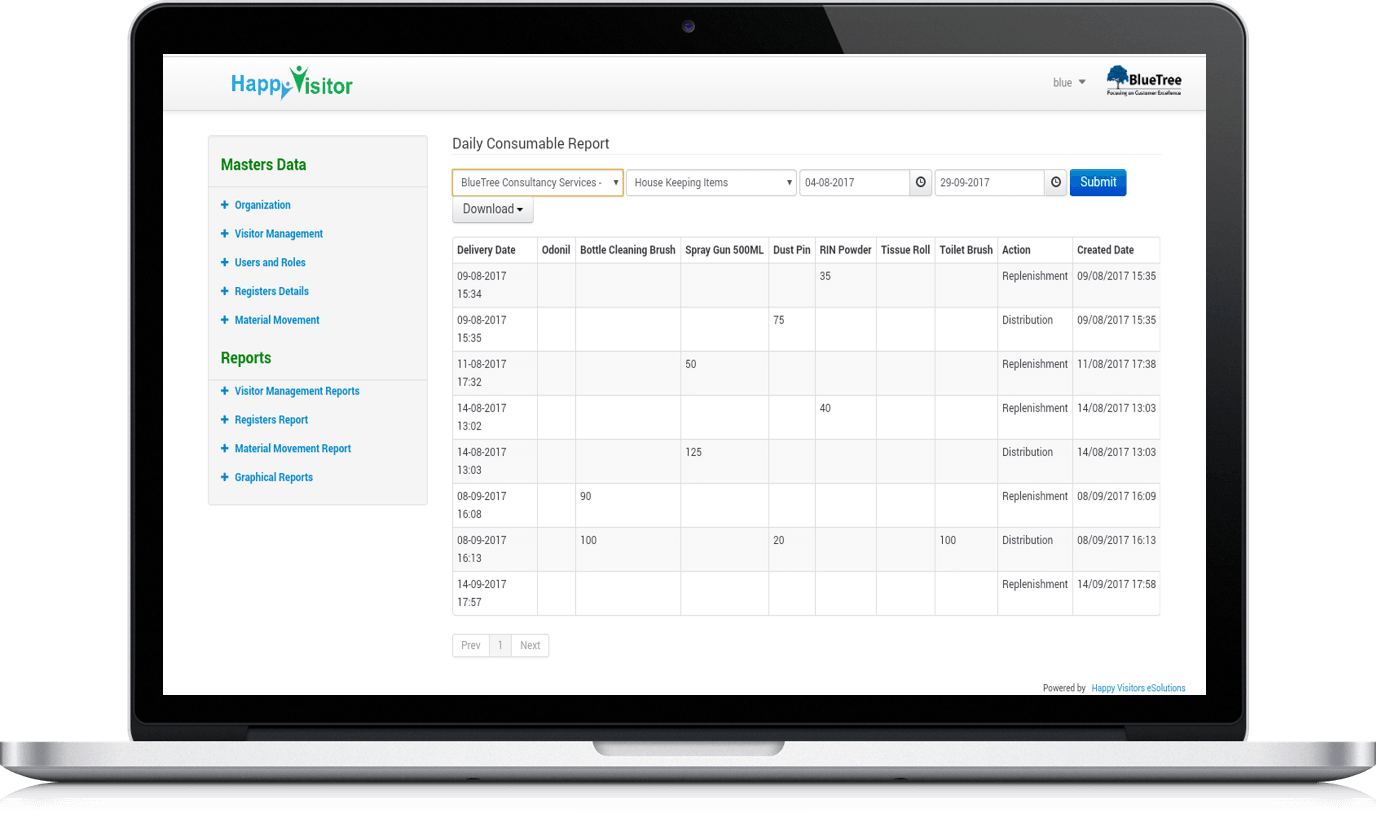This screenshot has height=813, width=1376.
Task: Click the plus icon beside Registers Report
Action: (225, 420)
